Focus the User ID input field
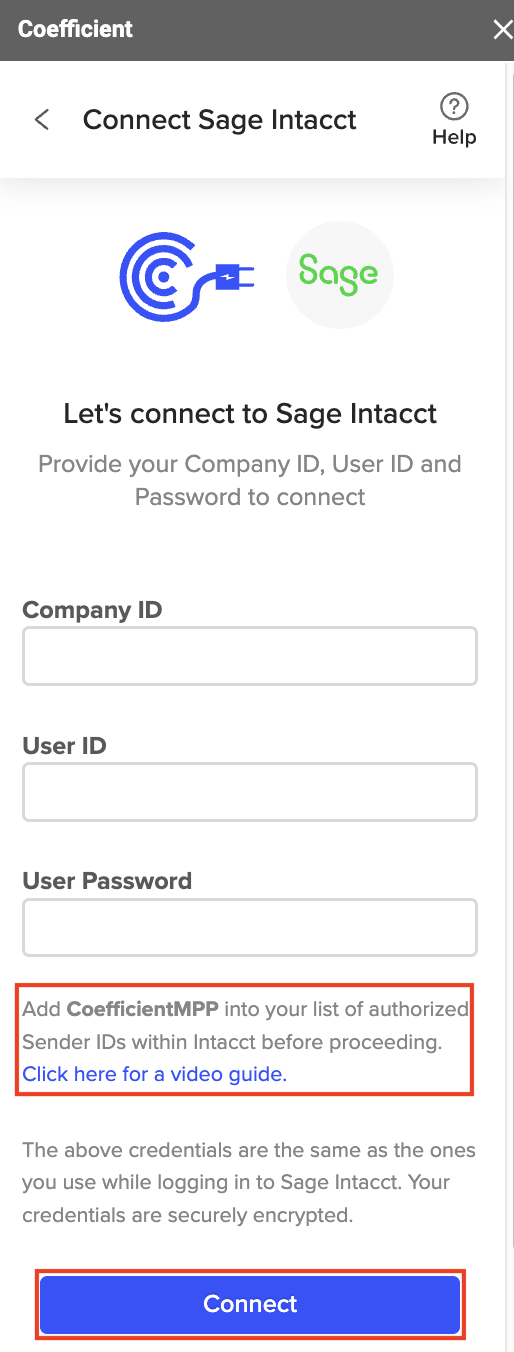Viewport: 514px width, 1352px height. (250, 792)
